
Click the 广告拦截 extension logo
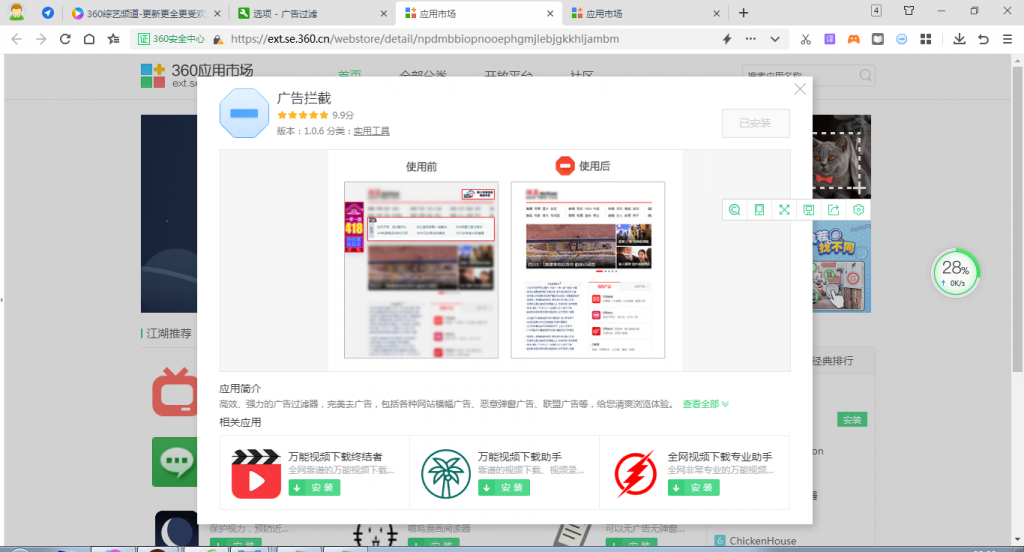point(244,113)
